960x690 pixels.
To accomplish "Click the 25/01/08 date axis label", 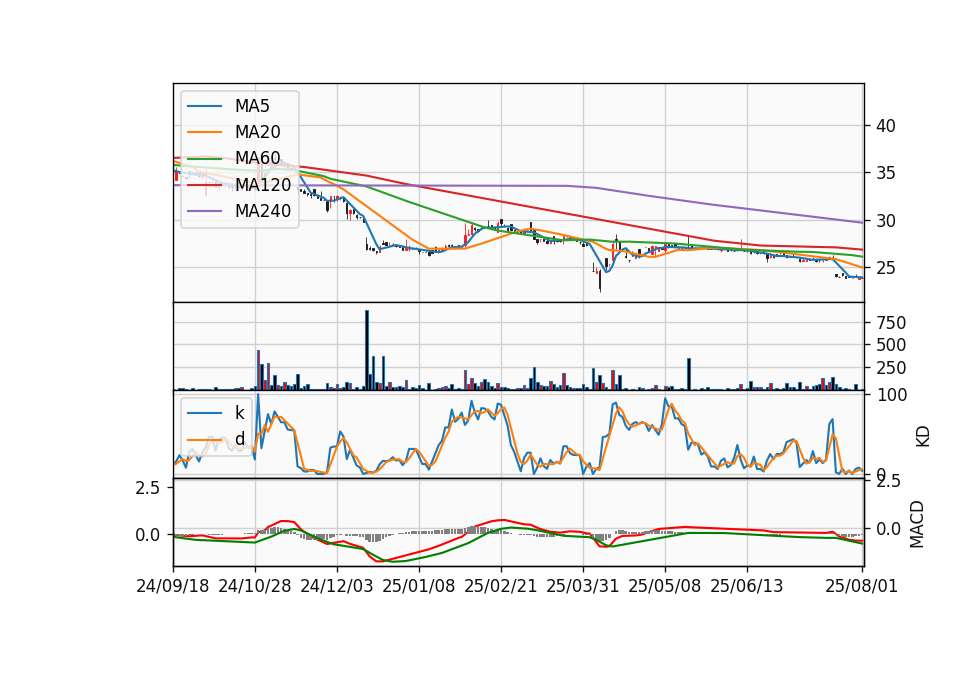I will pyautogui.click(x=419, y=586).
